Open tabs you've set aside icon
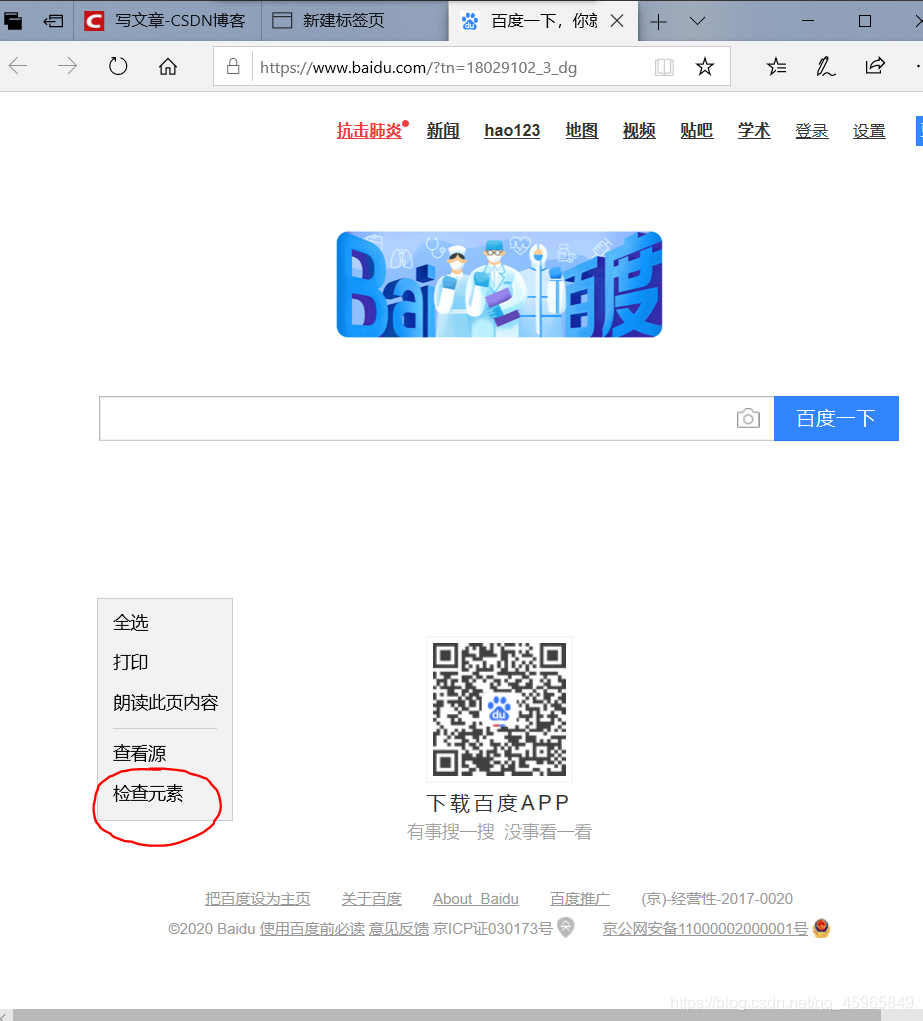 pyautogui.click(x=13, y=21)
